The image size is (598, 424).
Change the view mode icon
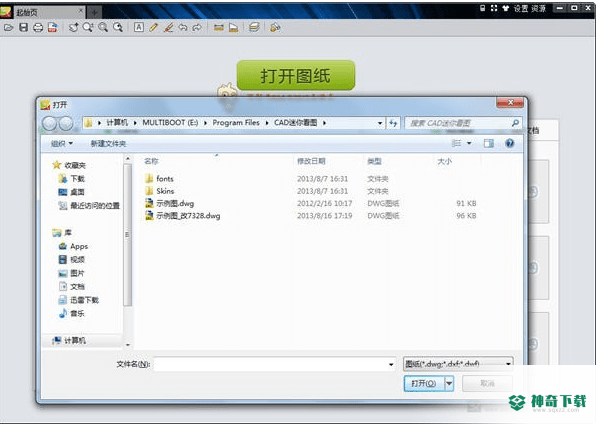click(x=457, y=143)
